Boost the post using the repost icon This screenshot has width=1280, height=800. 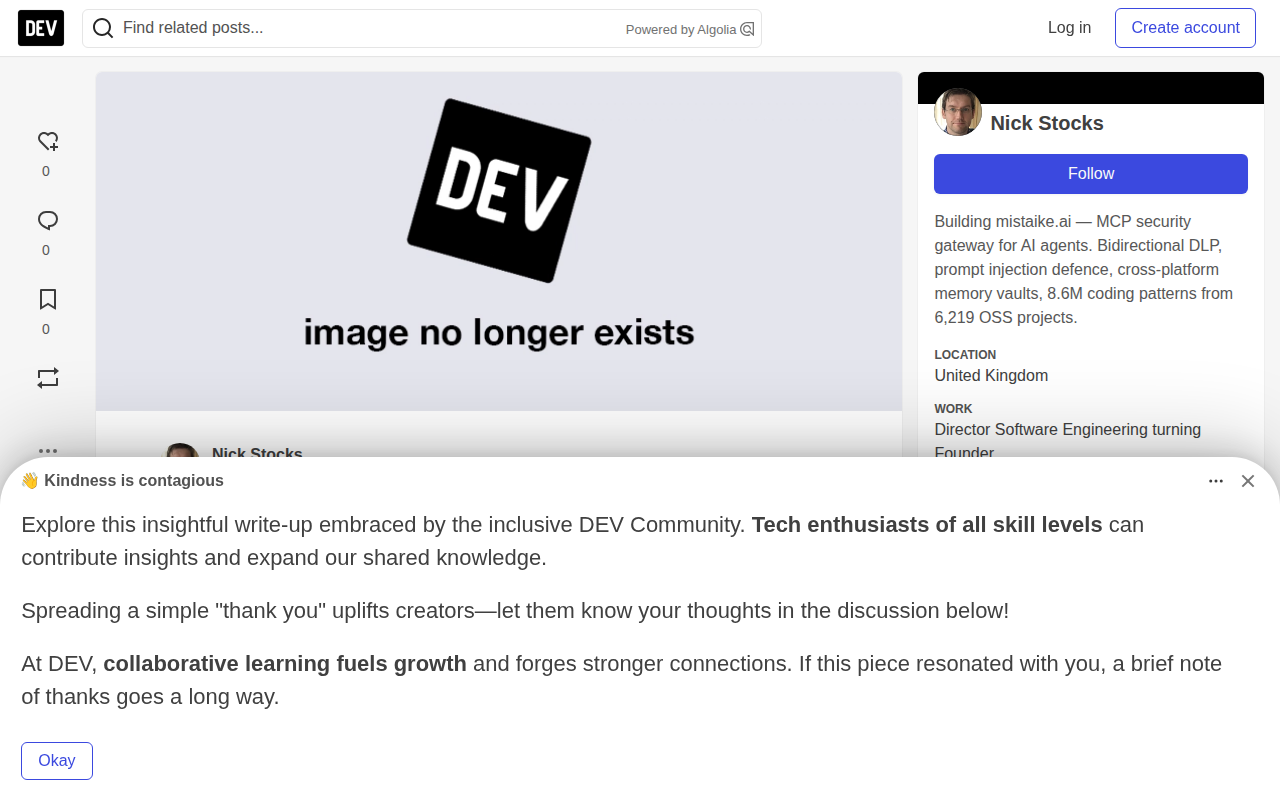point(47,378)
